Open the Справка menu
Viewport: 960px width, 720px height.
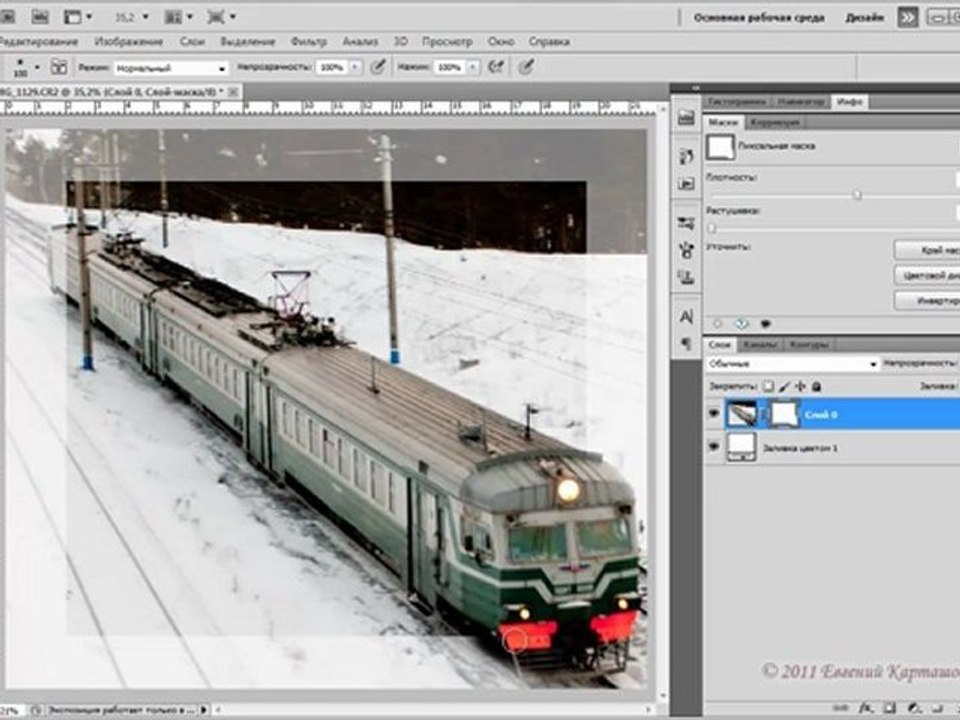coord(549,42)
